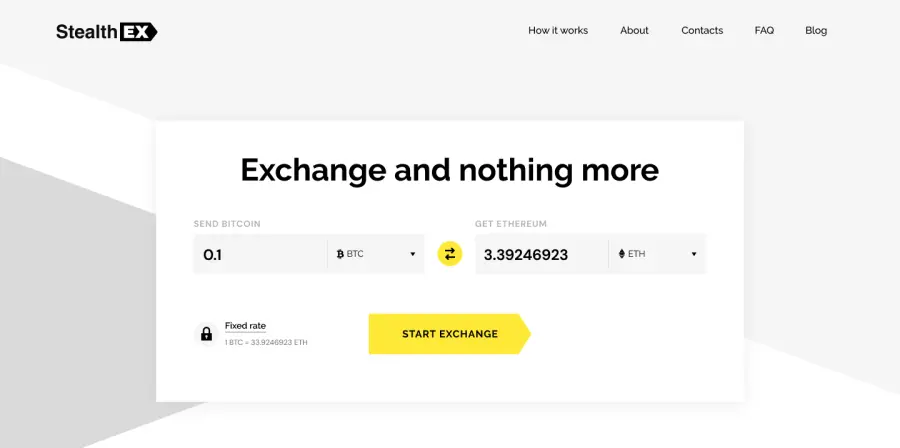Open the Contacts page
The width and height of the screenshot is (900, 448).
pyautogui.click(x=702, y=30)
